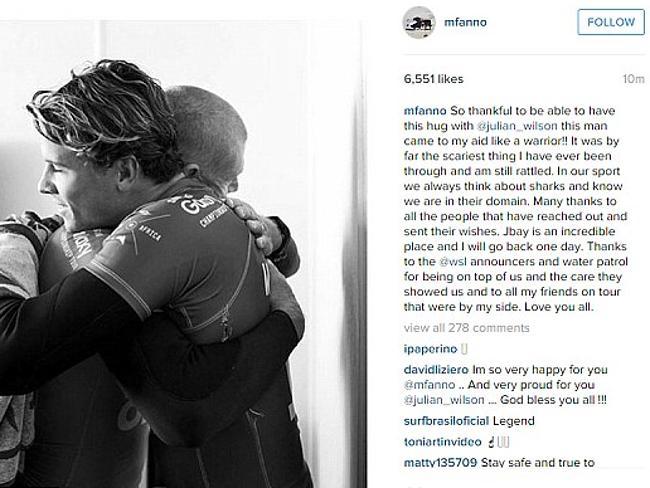The width and height of the screenshot is (650, 488).
Task: Click the black and white hug photo
Action: tap(183, 253)
